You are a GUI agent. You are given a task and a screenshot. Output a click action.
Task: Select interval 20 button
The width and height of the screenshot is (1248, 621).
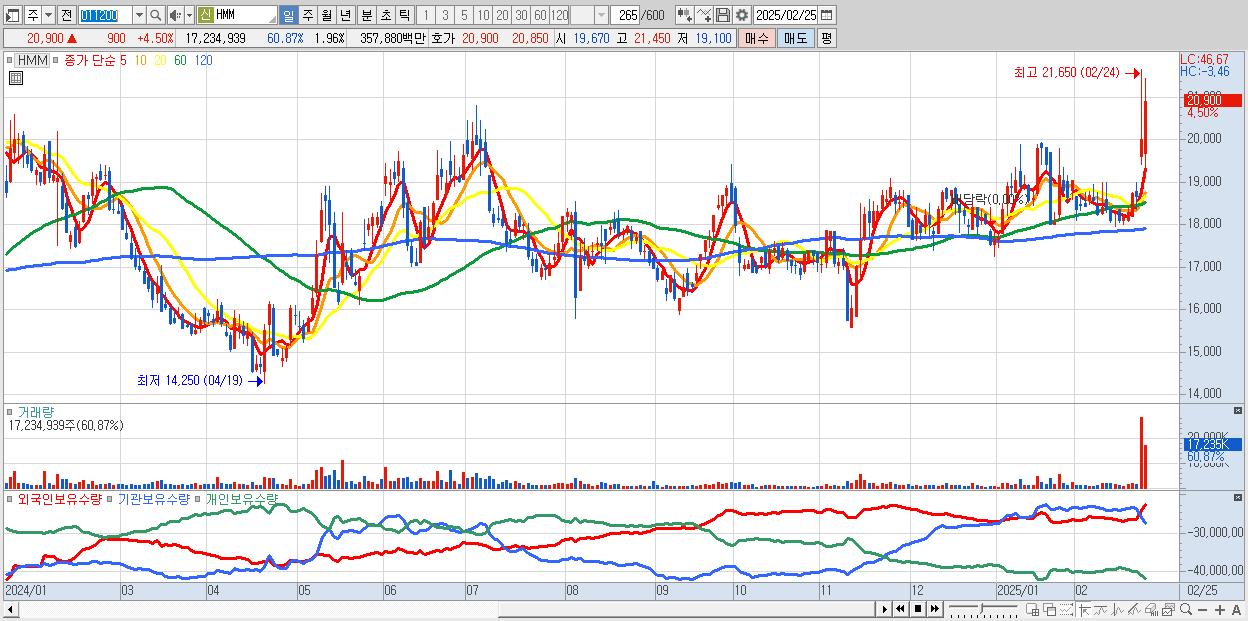click(502, 15)
